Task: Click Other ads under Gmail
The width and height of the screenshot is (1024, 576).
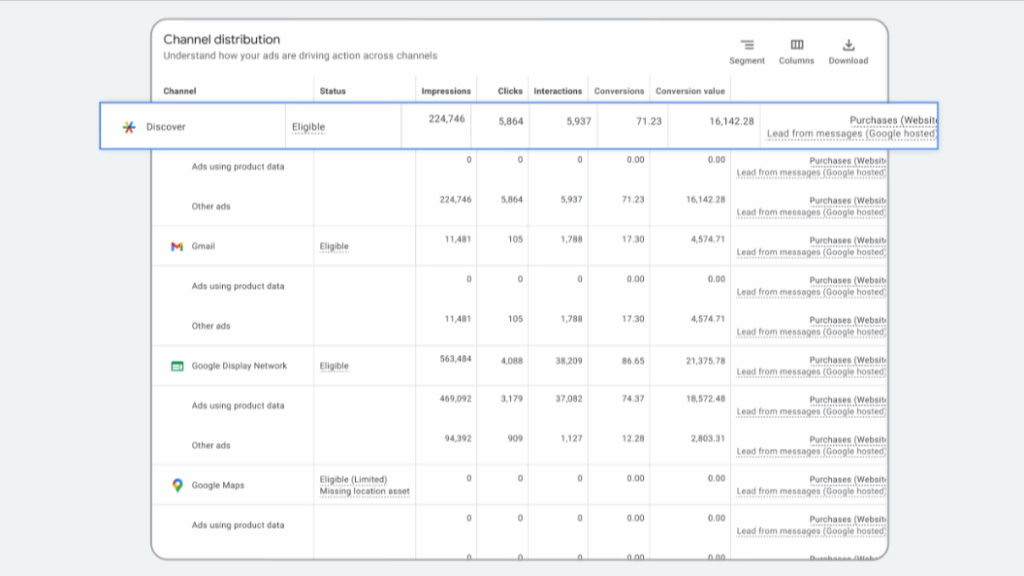Action: pos(211,326)
